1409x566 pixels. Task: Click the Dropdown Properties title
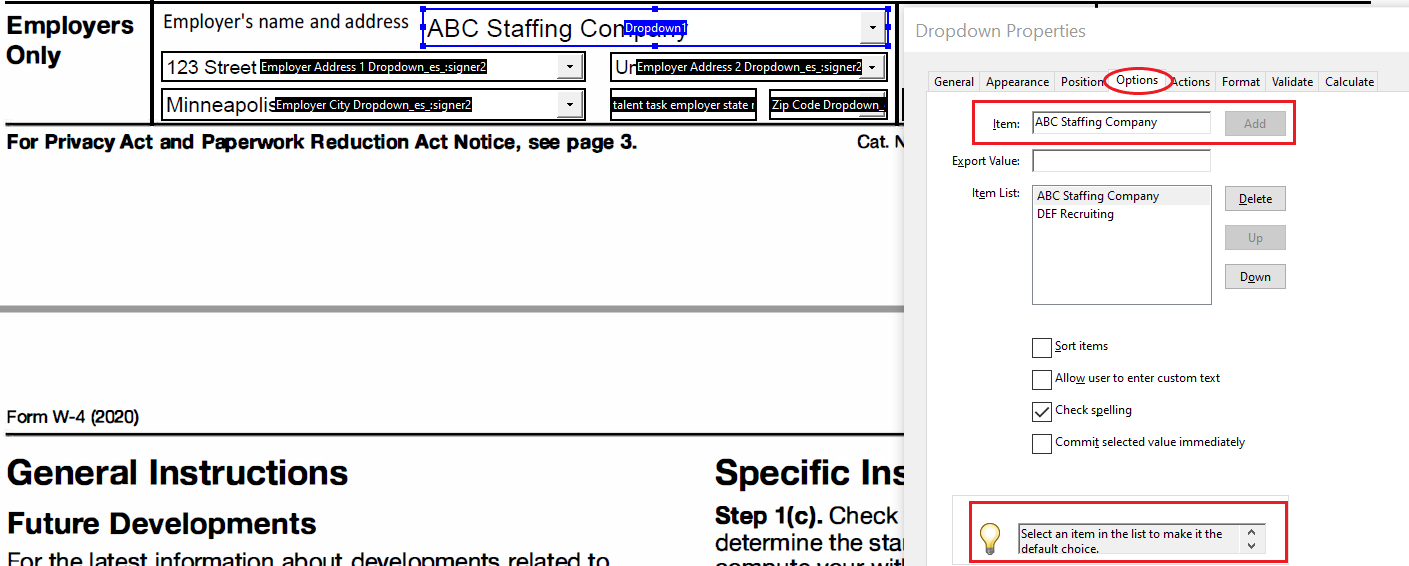click(x=1000, y=31)
